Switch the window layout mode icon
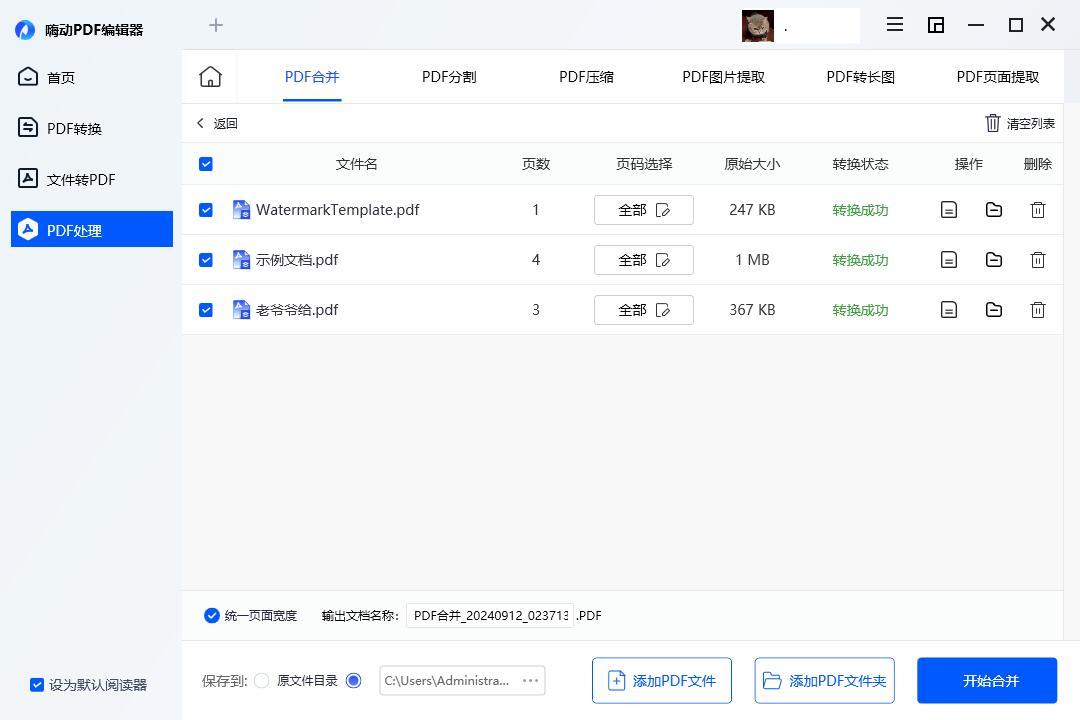This screenshot has width=1080, height=720. click(x=935, y=25)
